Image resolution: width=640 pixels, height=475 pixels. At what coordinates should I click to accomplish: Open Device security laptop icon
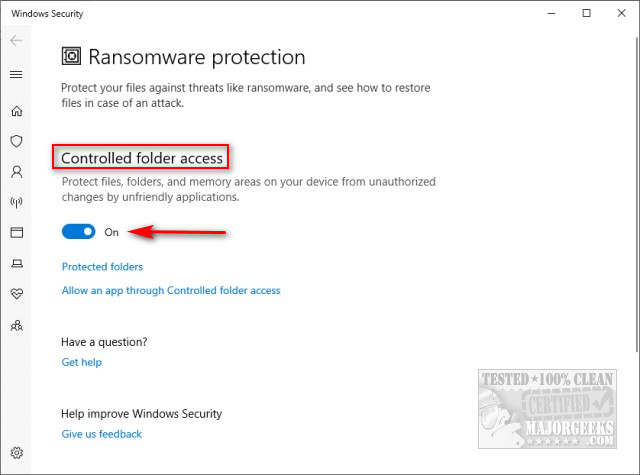(17, 264)
